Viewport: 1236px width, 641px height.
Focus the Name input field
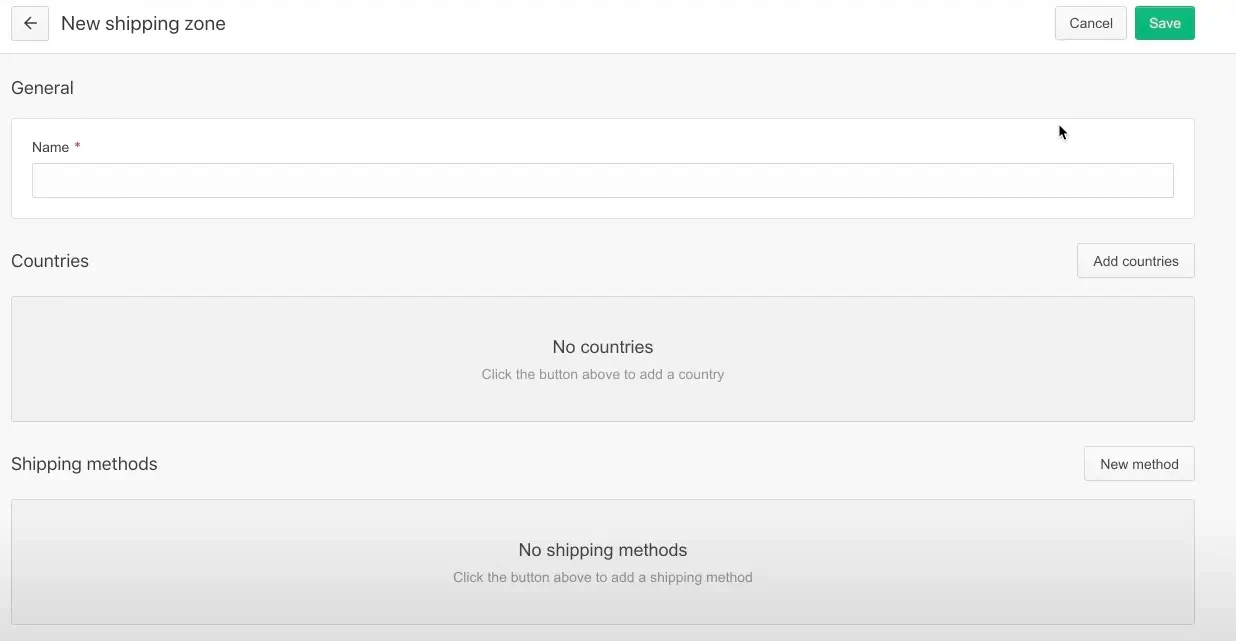(x=603, y=180)
